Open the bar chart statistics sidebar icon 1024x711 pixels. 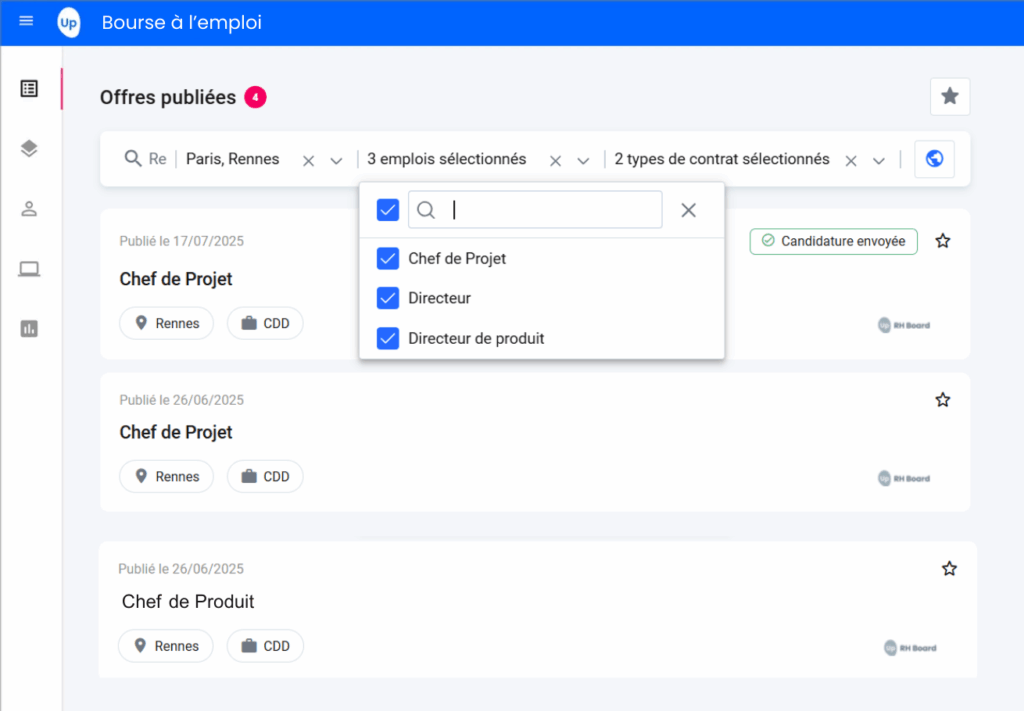coord(29,328)
